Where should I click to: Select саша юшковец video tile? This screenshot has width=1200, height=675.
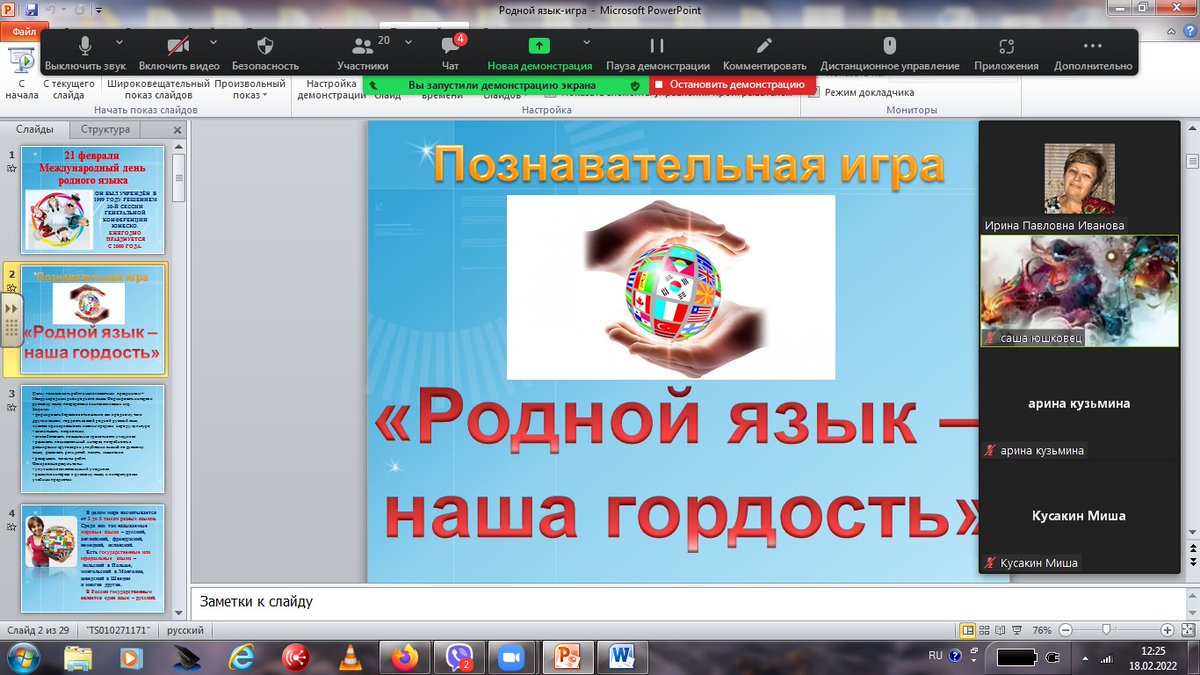point(1079,291)
